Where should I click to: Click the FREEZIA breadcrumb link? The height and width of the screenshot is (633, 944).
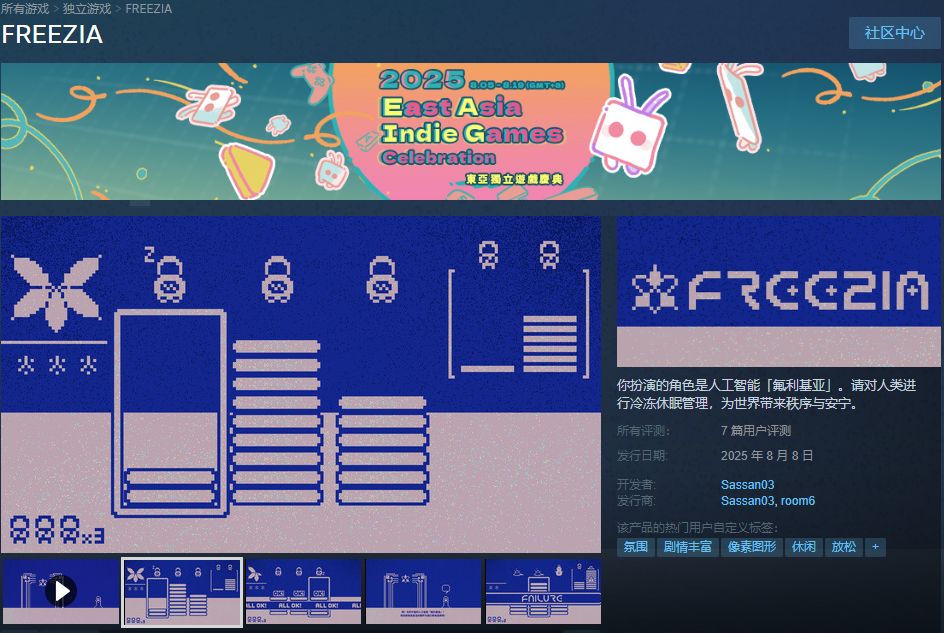pos(149,9)
